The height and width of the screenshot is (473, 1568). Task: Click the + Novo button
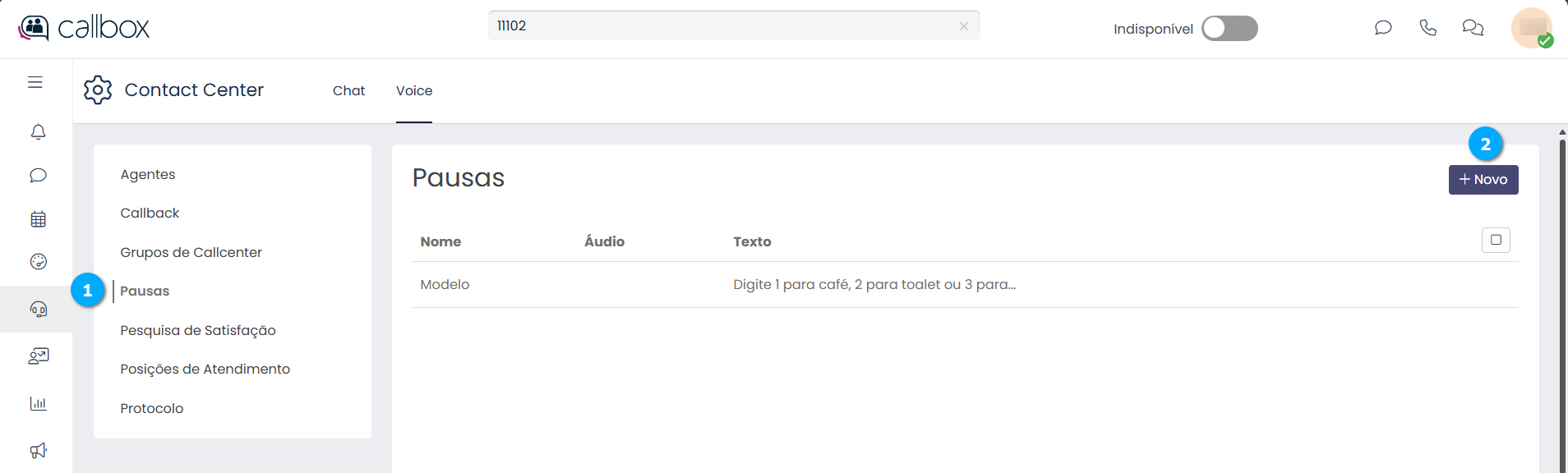pos(1483,180)
